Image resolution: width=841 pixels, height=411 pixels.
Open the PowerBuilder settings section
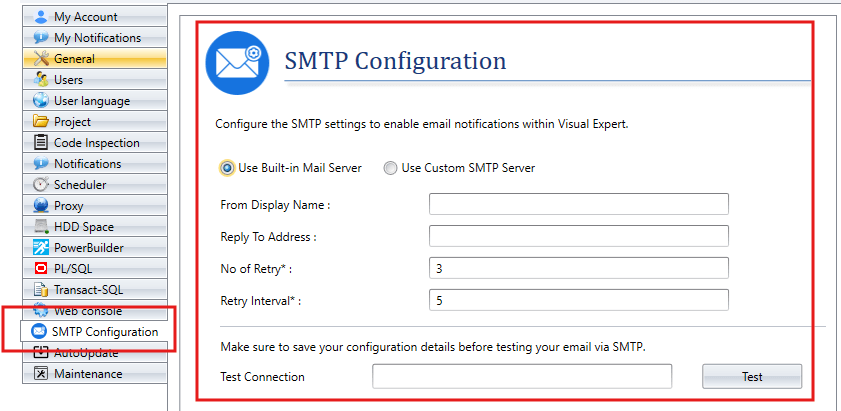click(95, 247)
